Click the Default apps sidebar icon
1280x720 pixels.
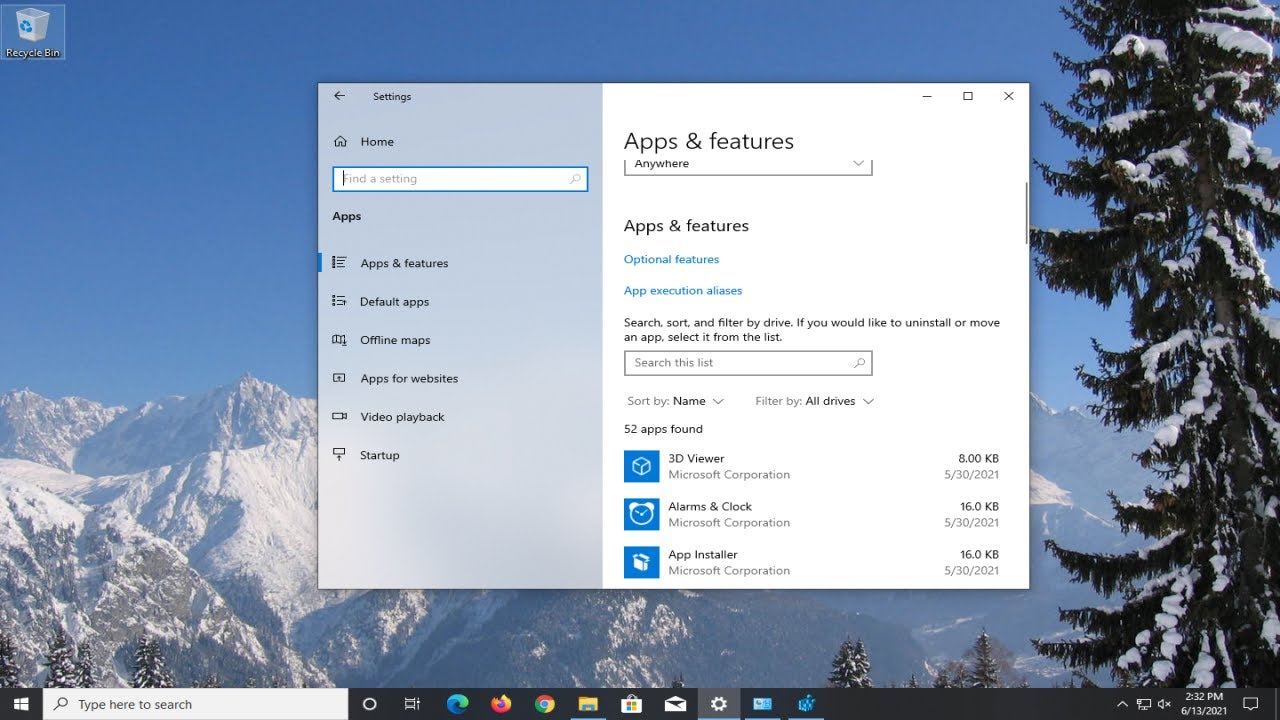340,301
